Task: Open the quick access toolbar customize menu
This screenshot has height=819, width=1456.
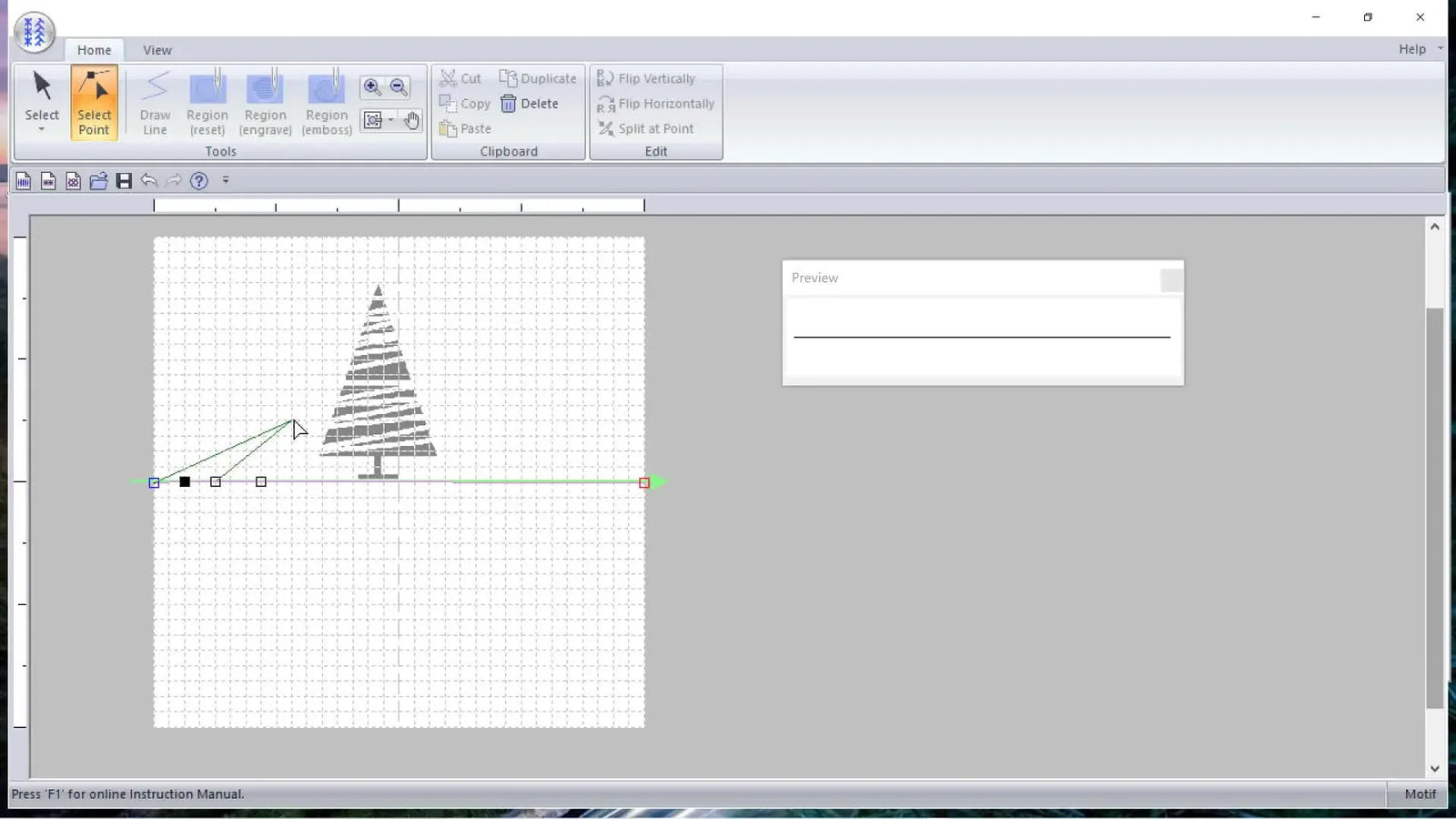Action: click(226, 180)
